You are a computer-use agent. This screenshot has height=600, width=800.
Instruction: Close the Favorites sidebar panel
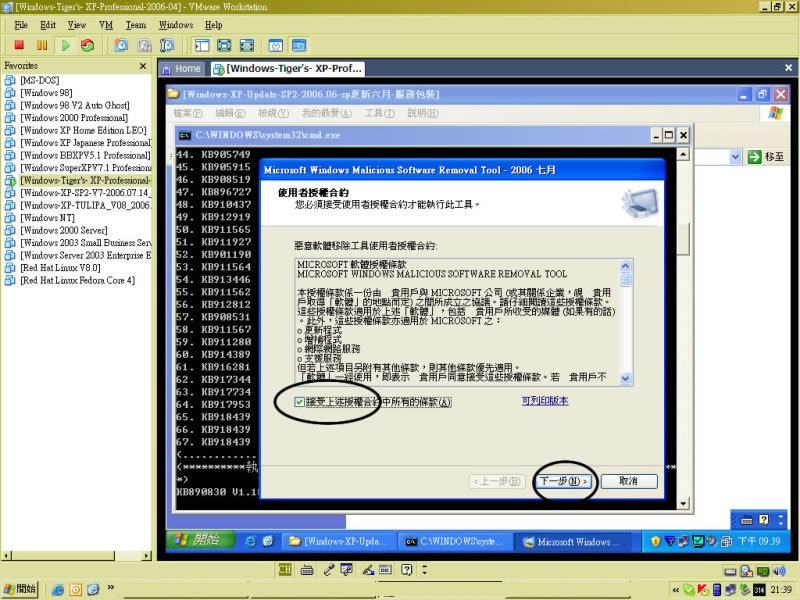pos(143,66)
